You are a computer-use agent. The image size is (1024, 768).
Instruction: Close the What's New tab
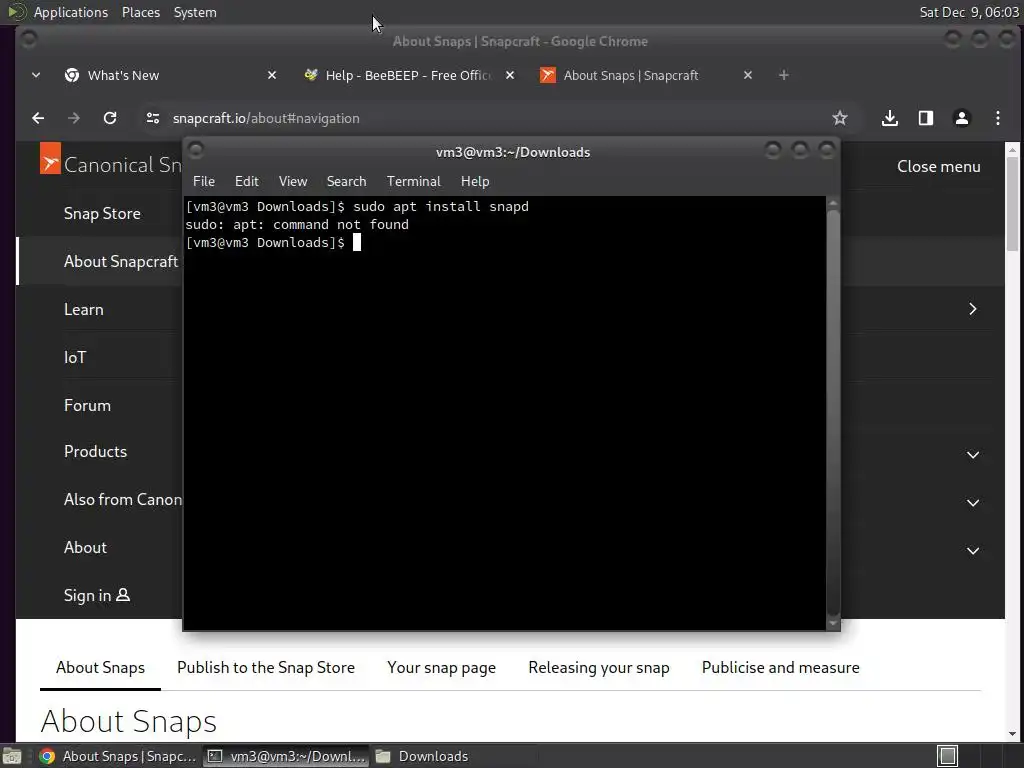(272, 75)
